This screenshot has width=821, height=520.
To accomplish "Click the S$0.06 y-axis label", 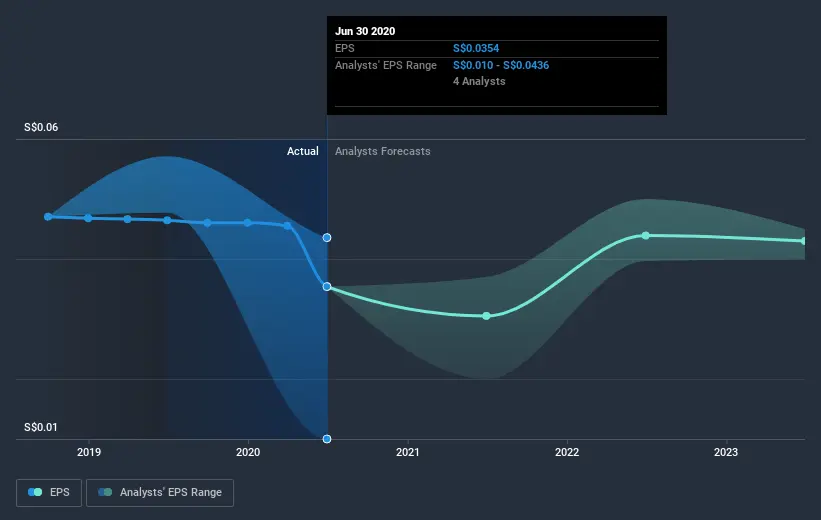I will click(41, 127).
